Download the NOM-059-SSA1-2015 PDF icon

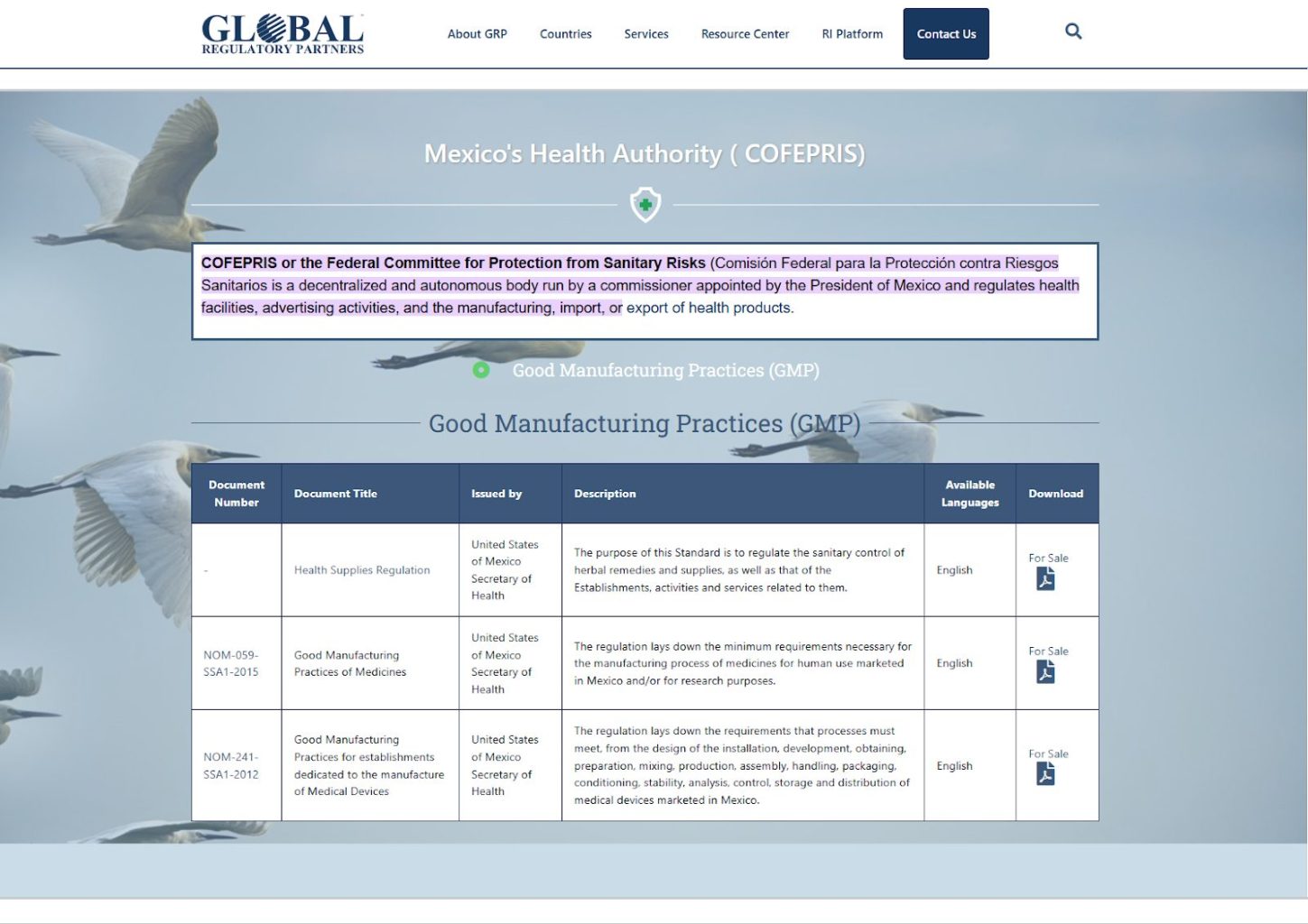pos(1045,672)
